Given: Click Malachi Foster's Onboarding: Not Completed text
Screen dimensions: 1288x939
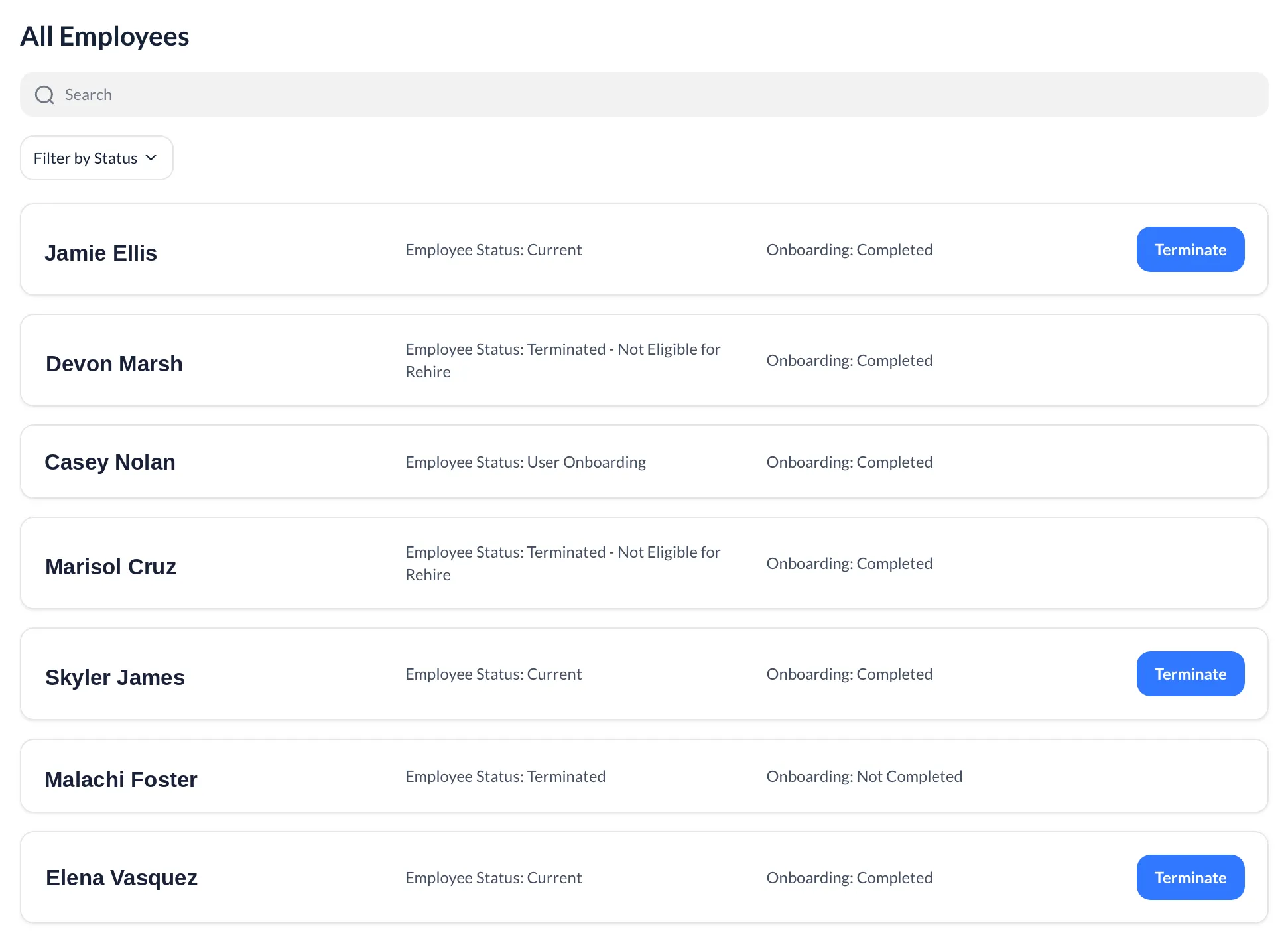Looking at the screenshot, I should point(864,777).
